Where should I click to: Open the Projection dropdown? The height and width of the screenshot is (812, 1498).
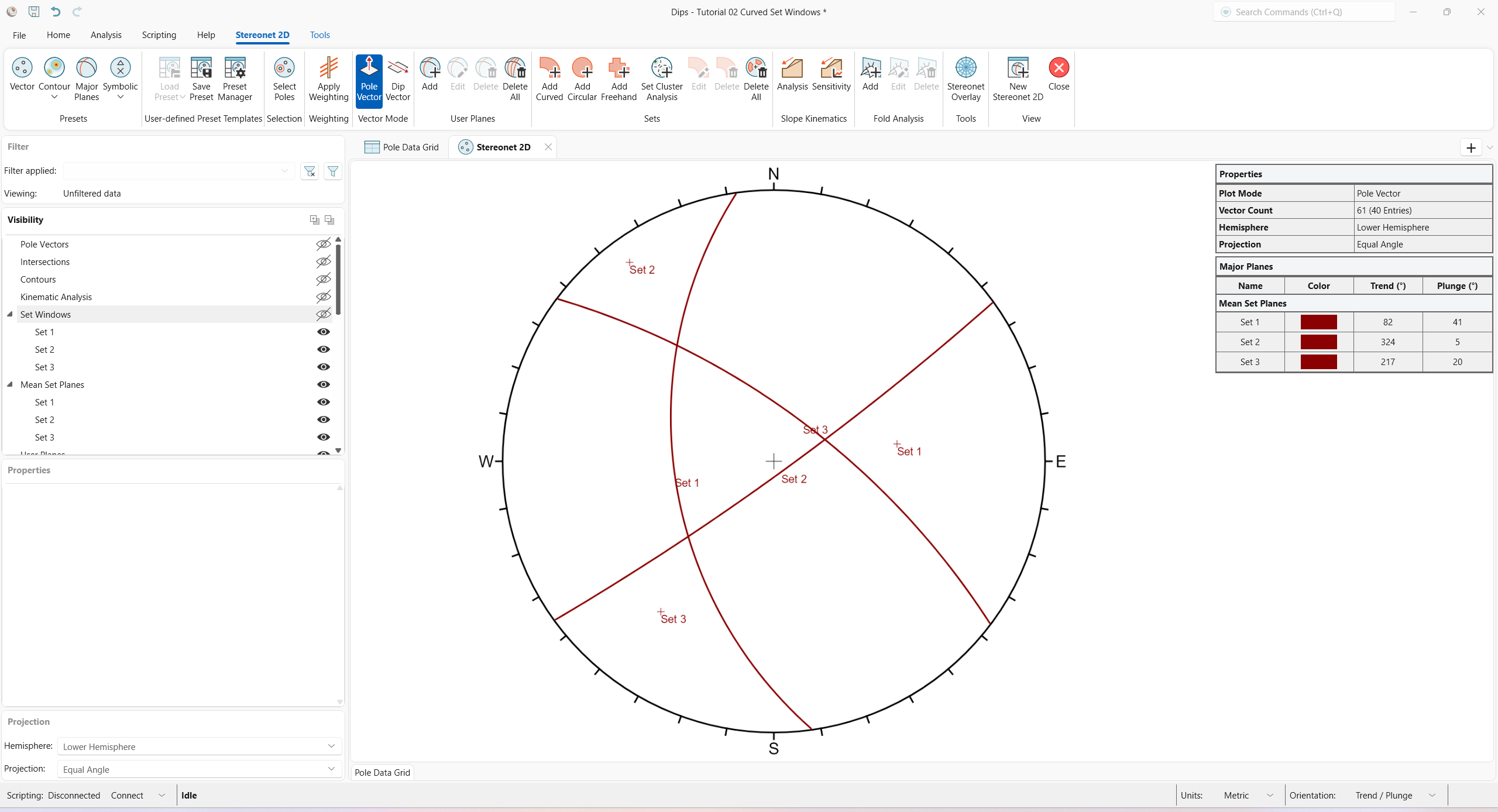tap(331, 769)
